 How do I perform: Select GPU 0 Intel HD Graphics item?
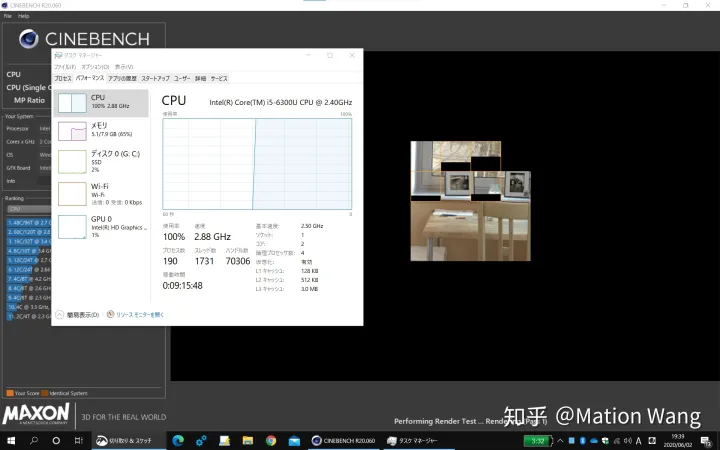101,226
